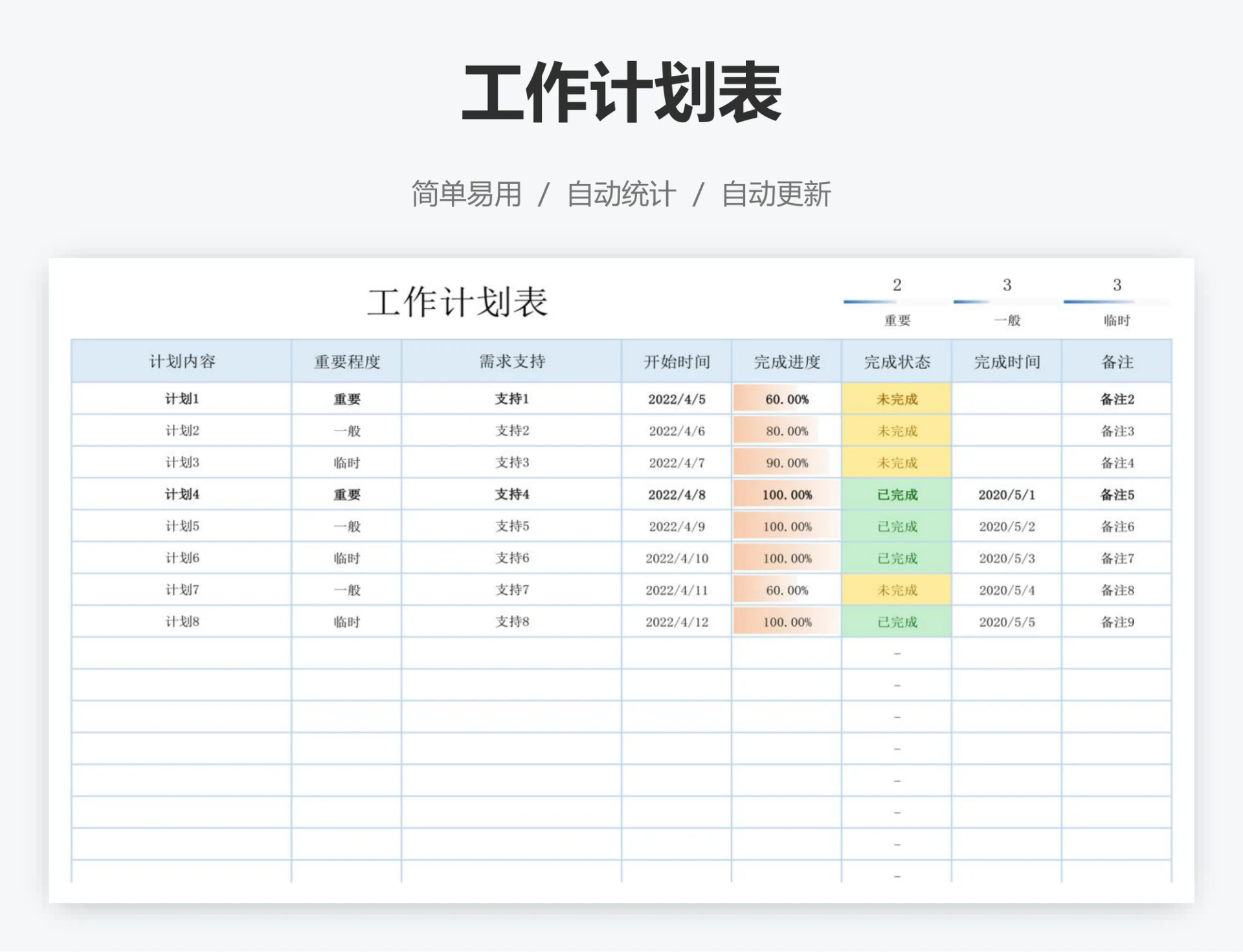Select the completion date 2020/5/1
This screenshot has width=1243, height=952.
click(1007, 494)
